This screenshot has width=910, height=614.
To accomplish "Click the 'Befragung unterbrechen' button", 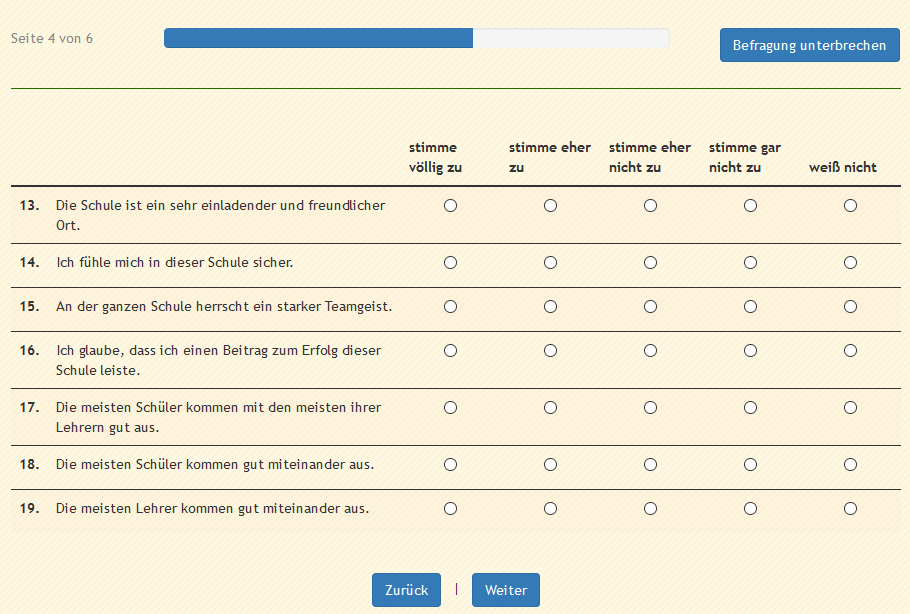I will click(810, 45).
